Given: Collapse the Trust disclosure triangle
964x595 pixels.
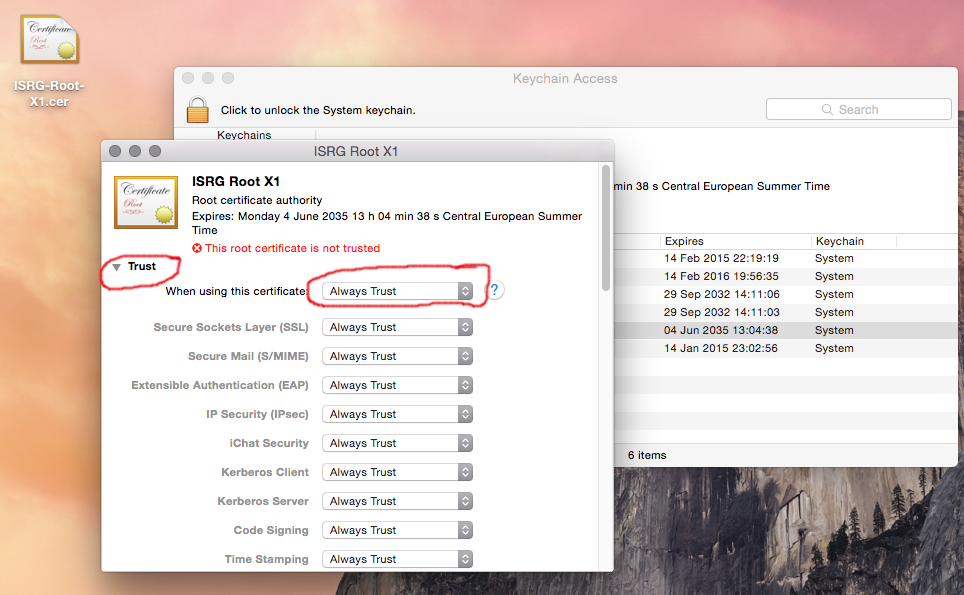Looking at the screenshot, I should click(116, 267).
